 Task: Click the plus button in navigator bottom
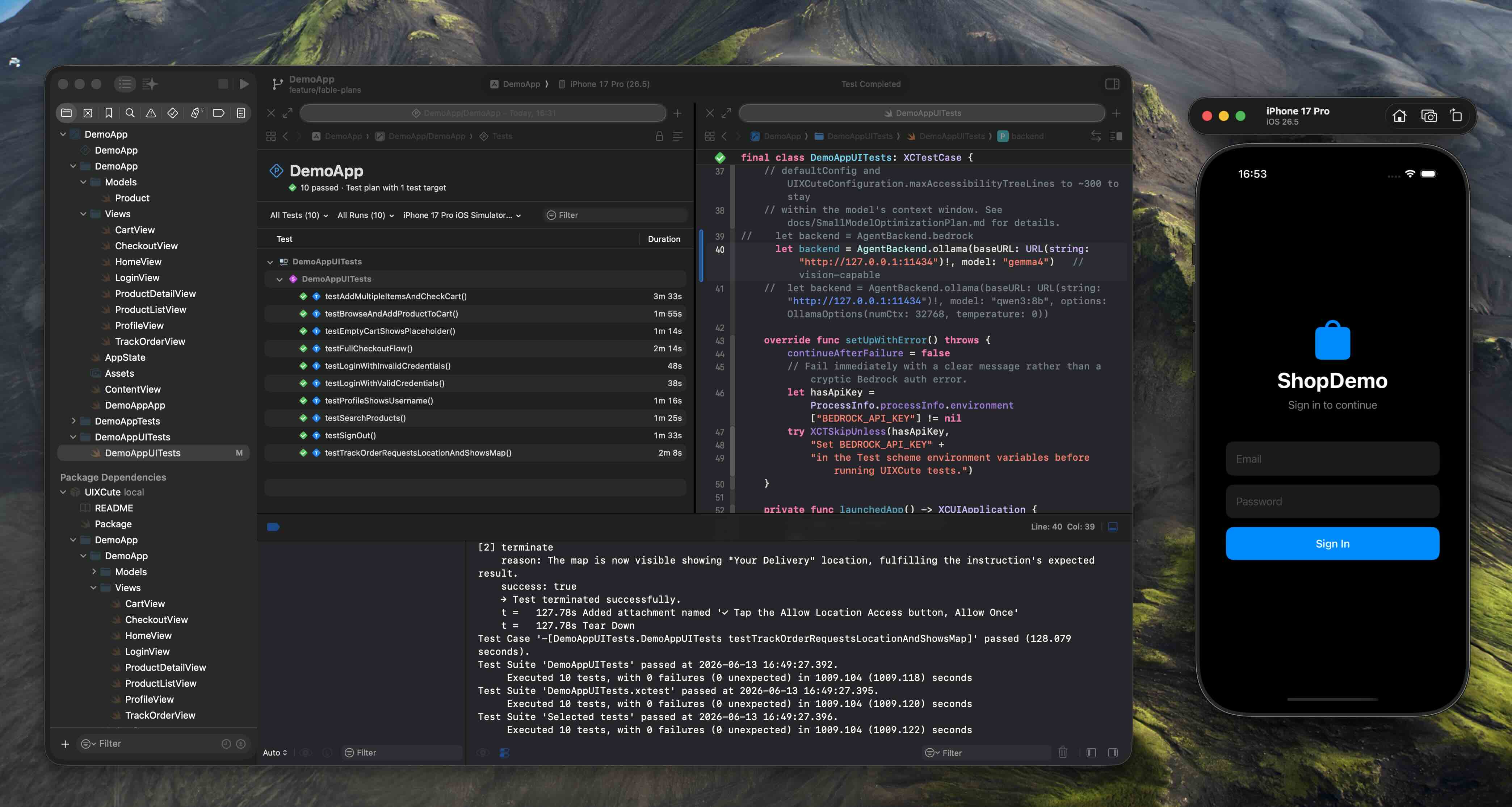[65, 744]
